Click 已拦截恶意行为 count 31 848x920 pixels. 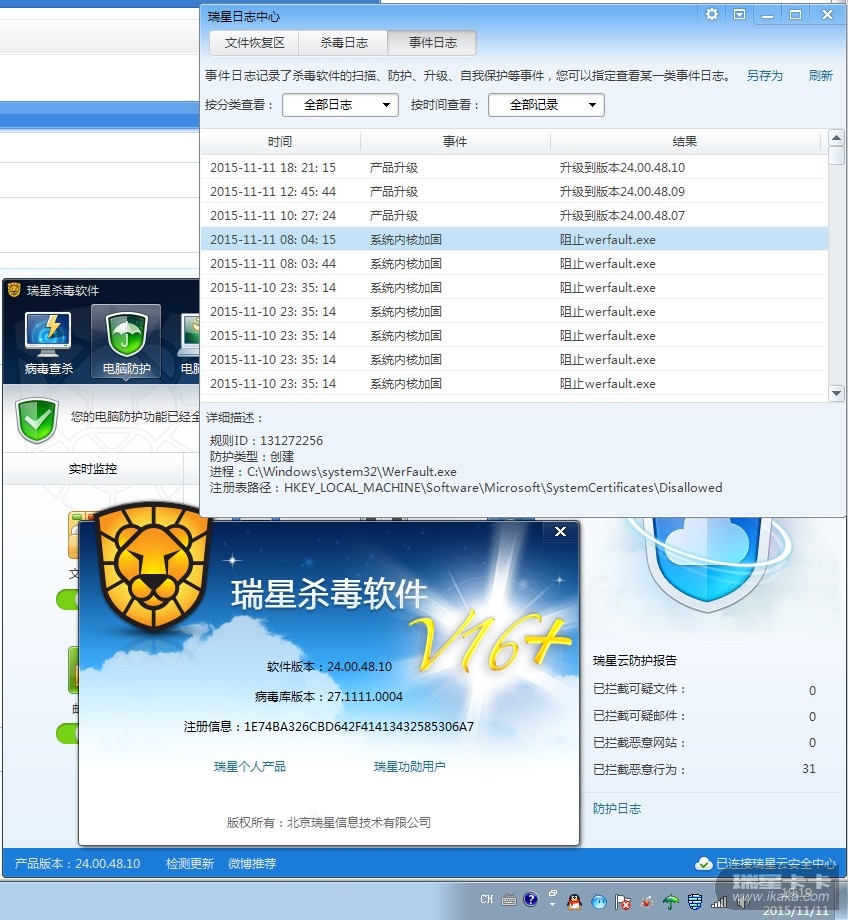[x=809, y=769]
